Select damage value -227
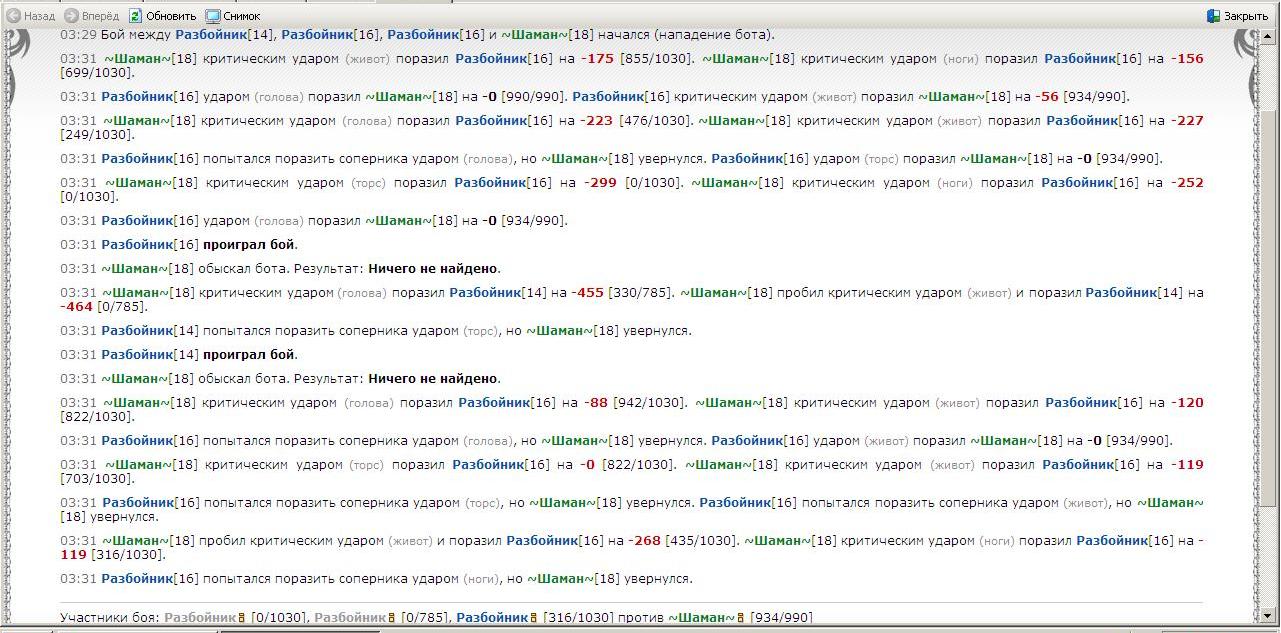Screen dimensions: 1281x633 coord(1187,120)
